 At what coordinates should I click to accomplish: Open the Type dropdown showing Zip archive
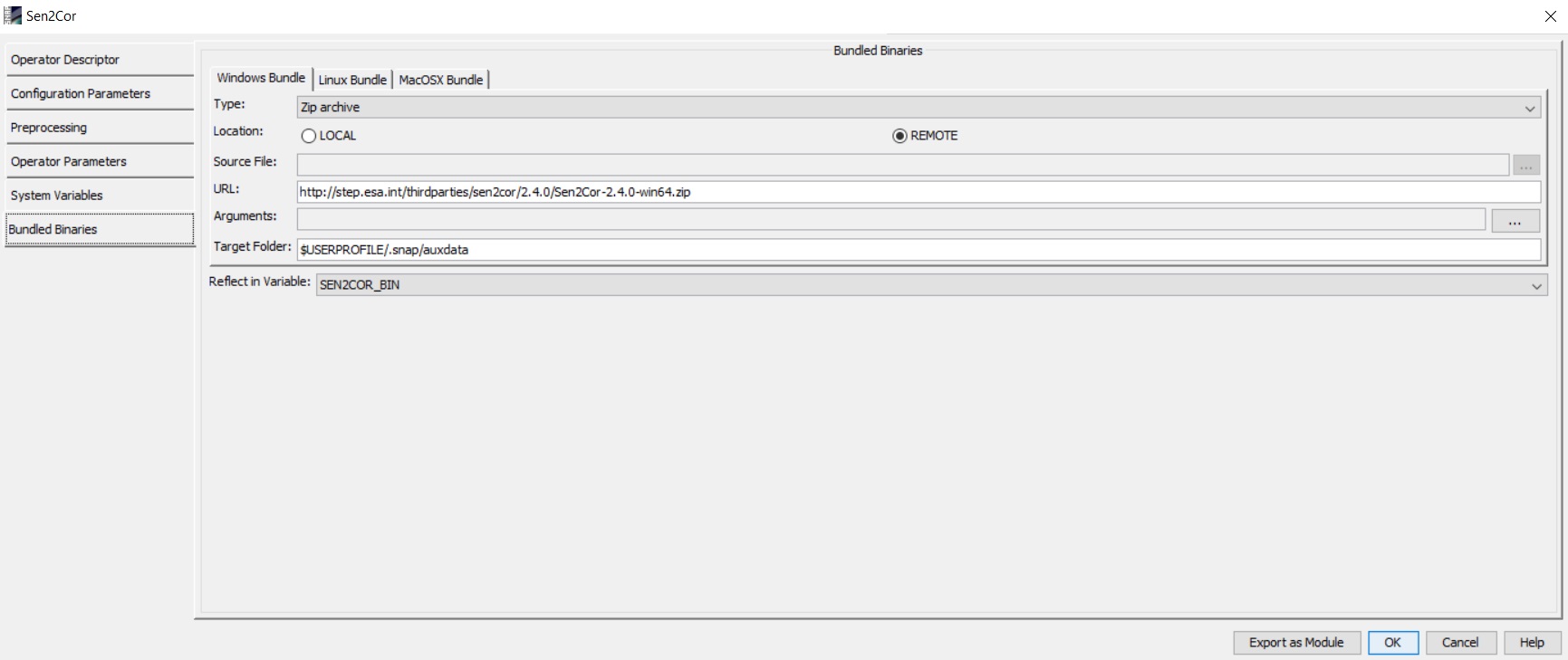point(919,108)
